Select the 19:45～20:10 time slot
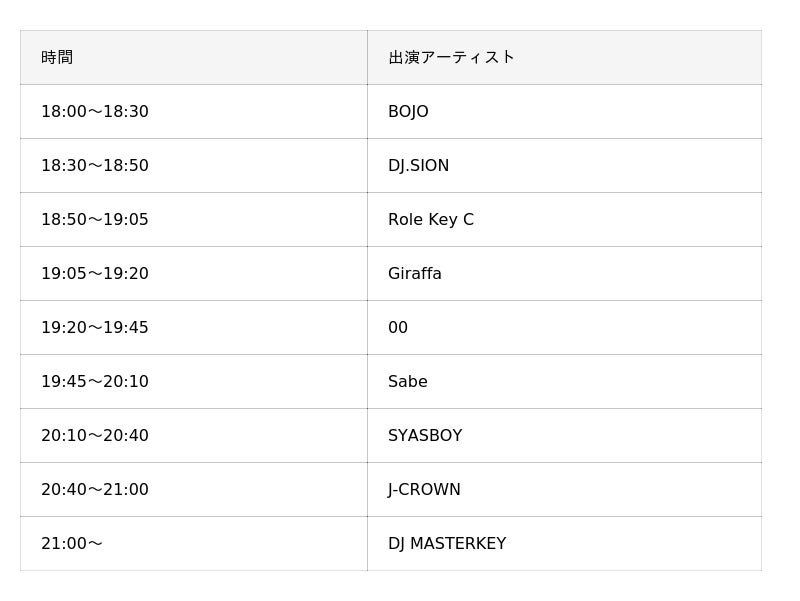 95,382
